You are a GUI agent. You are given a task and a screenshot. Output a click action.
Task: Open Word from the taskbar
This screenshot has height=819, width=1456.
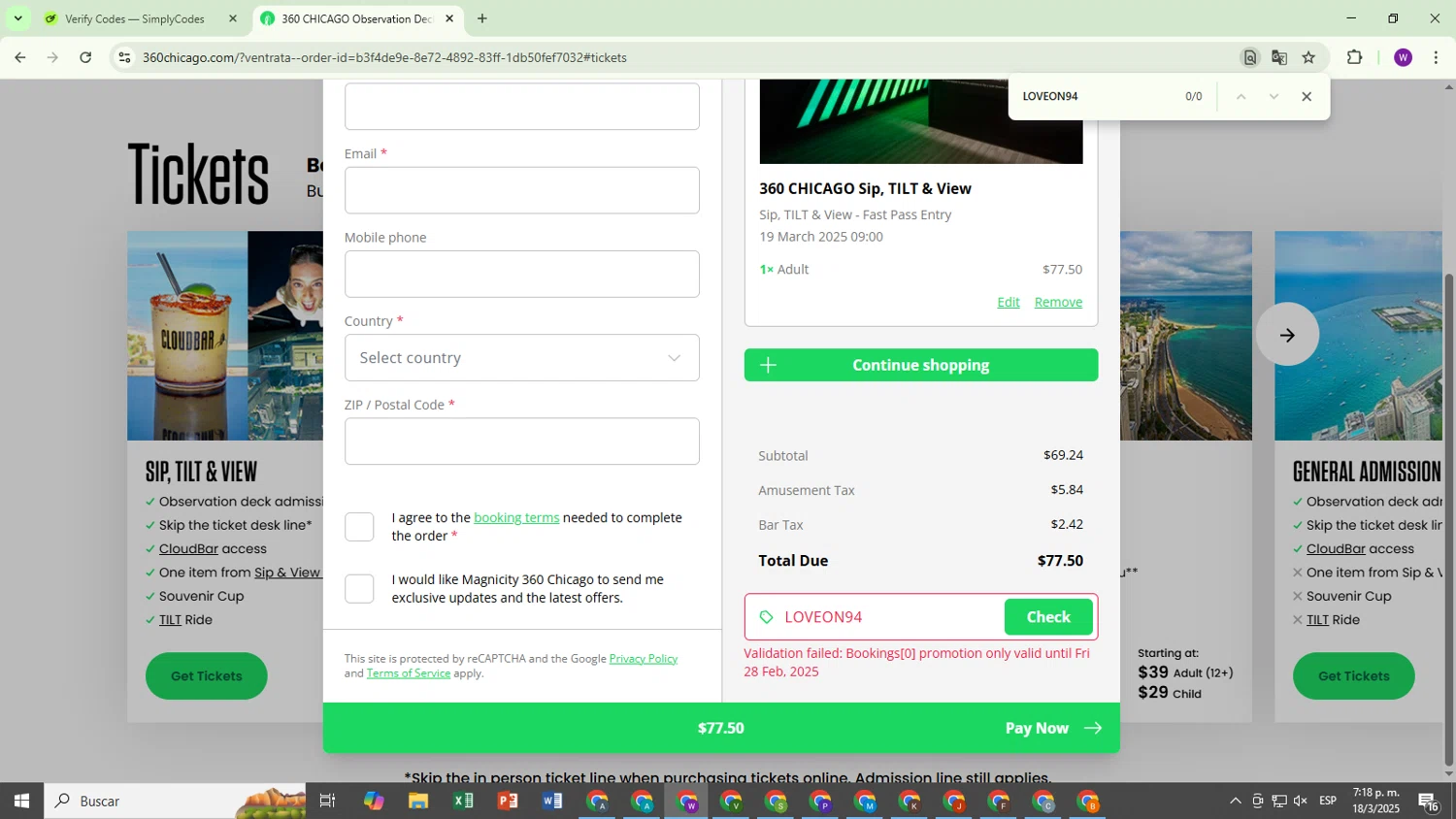point(552,802)
